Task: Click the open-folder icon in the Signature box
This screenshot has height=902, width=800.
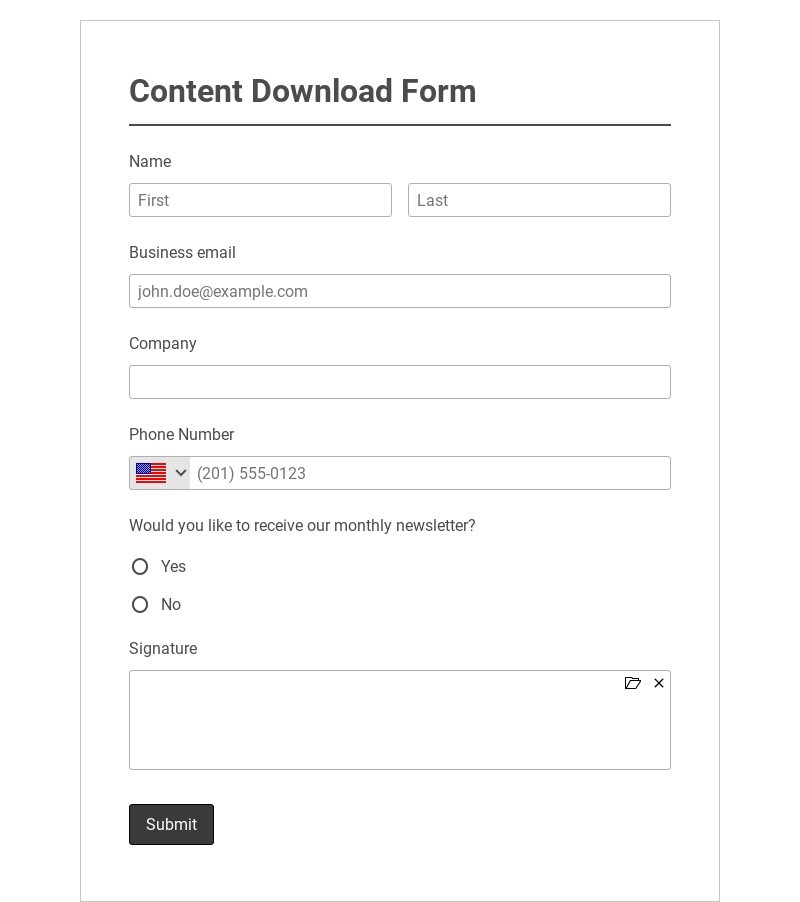Action: tap(632, 683)
